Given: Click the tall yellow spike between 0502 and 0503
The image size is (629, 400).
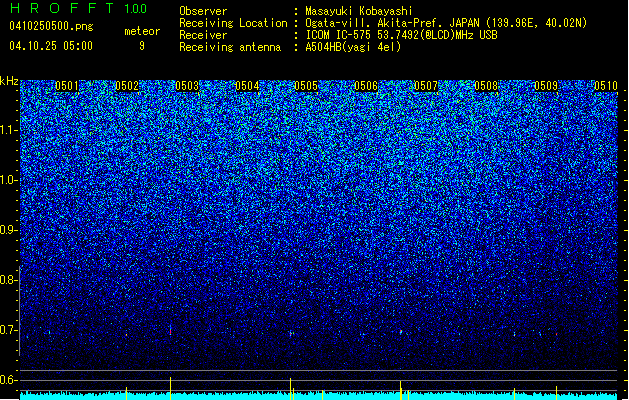Looking at the screenshot, I should [x=170, y=388].
